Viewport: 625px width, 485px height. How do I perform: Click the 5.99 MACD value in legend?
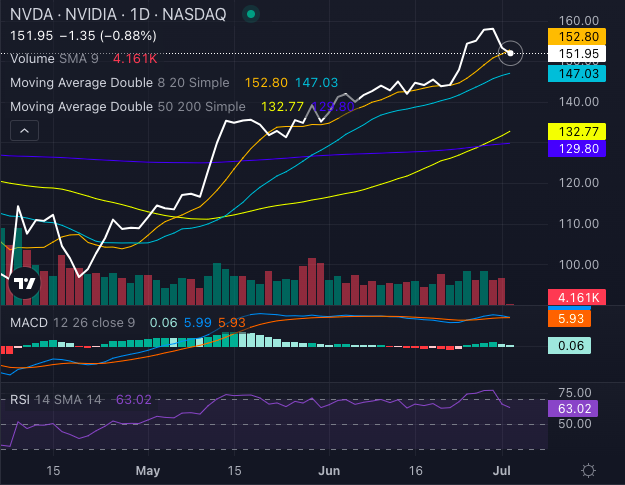pos(198,322)
